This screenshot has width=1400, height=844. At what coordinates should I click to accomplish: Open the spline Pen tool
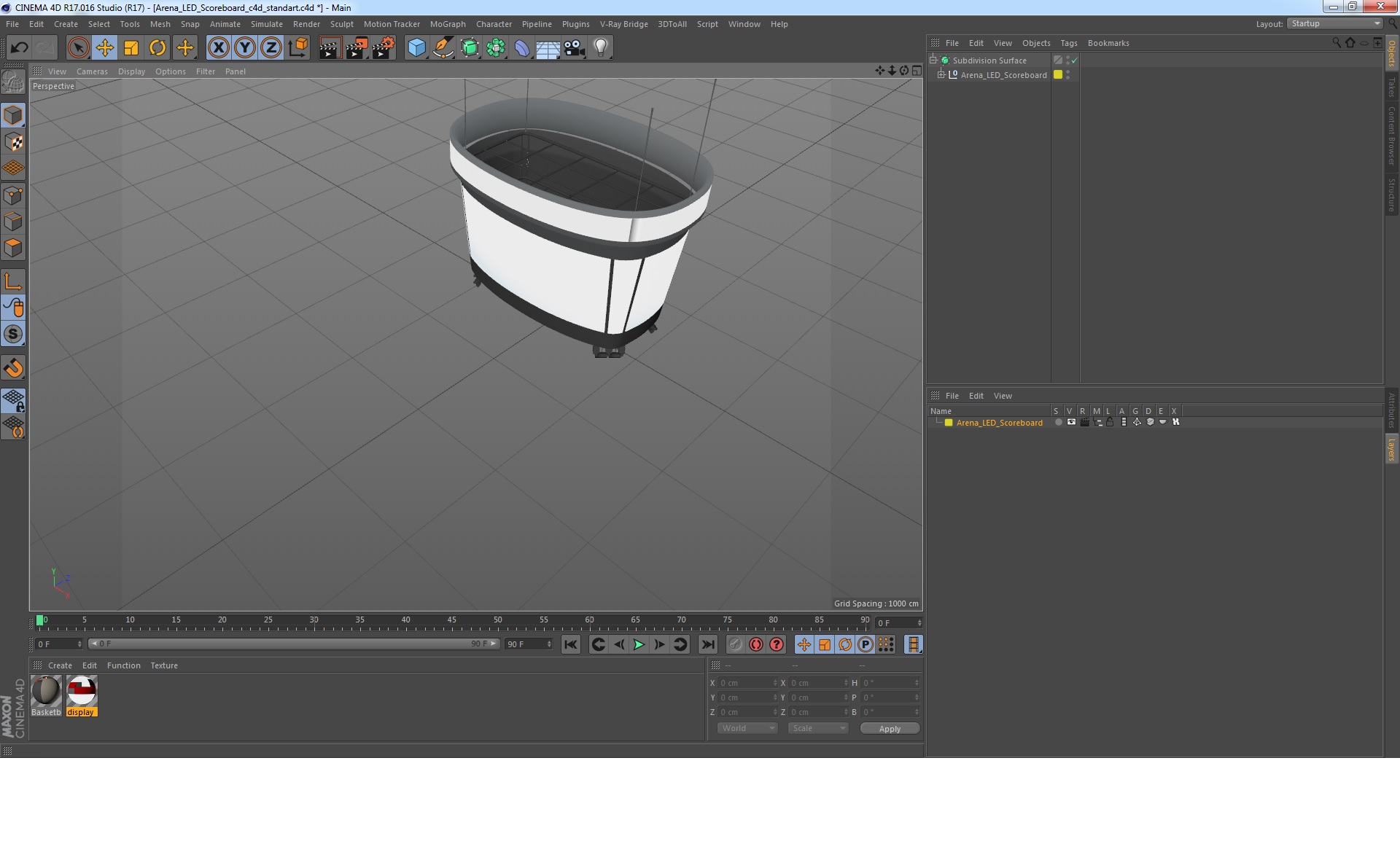coord(443,48)
